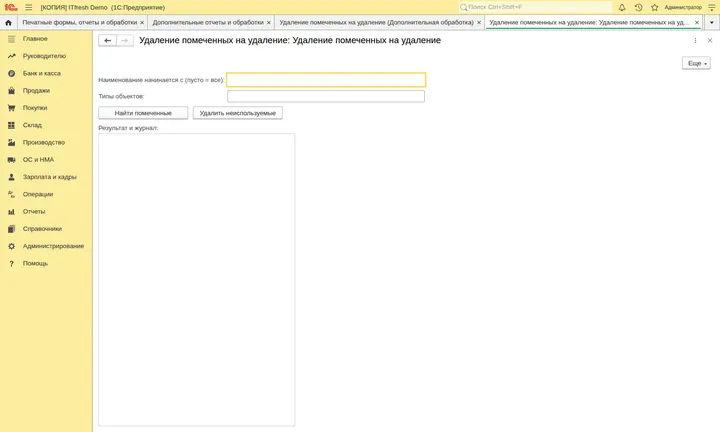The height and width of the screenshot is (432, 720).
Task: Click the Администратор user name
Action: pyautogui.click(x=683, y=7)
